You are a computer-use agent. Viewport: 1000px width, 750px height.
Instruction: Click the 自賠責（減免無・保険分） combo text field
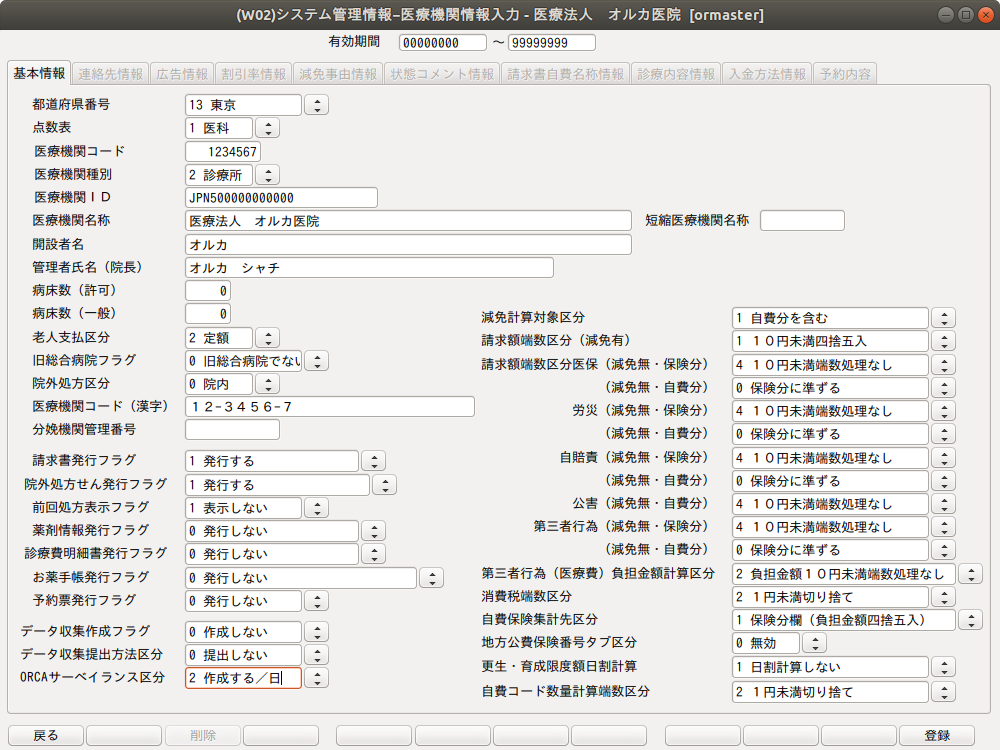[830, 458]
